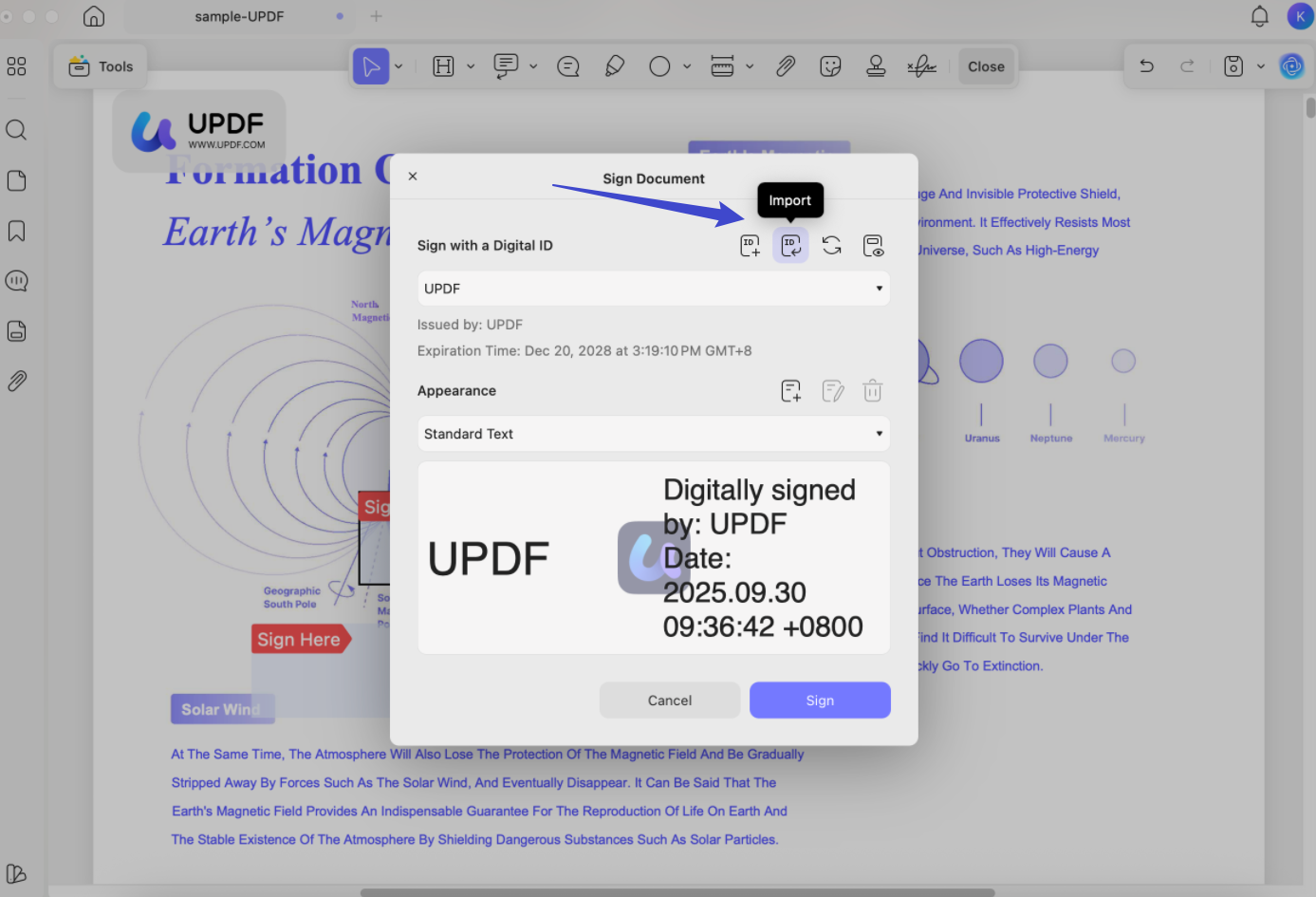1316x897 pixels.
Task: Click the Solar Wind heading label
Action: (222, 709)
